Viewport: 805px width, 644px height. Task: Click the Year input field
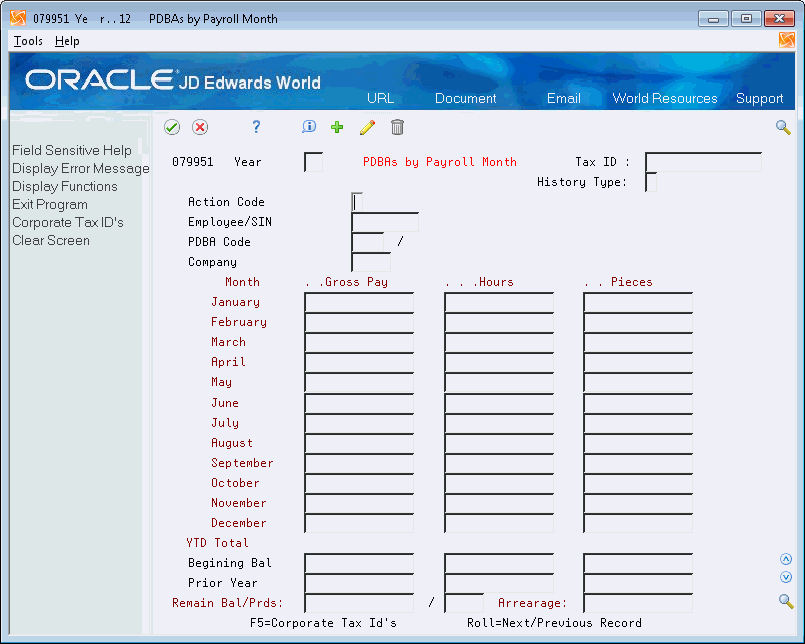coord(314,162)
